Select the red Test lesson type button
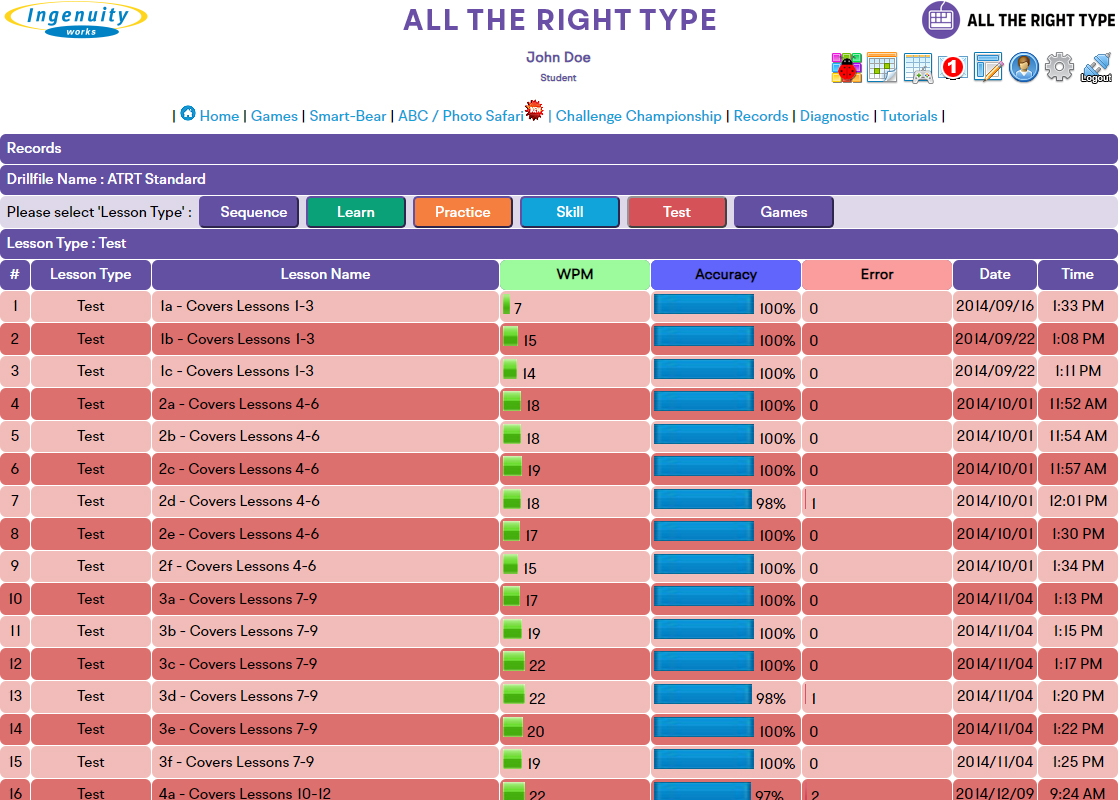 677,212
